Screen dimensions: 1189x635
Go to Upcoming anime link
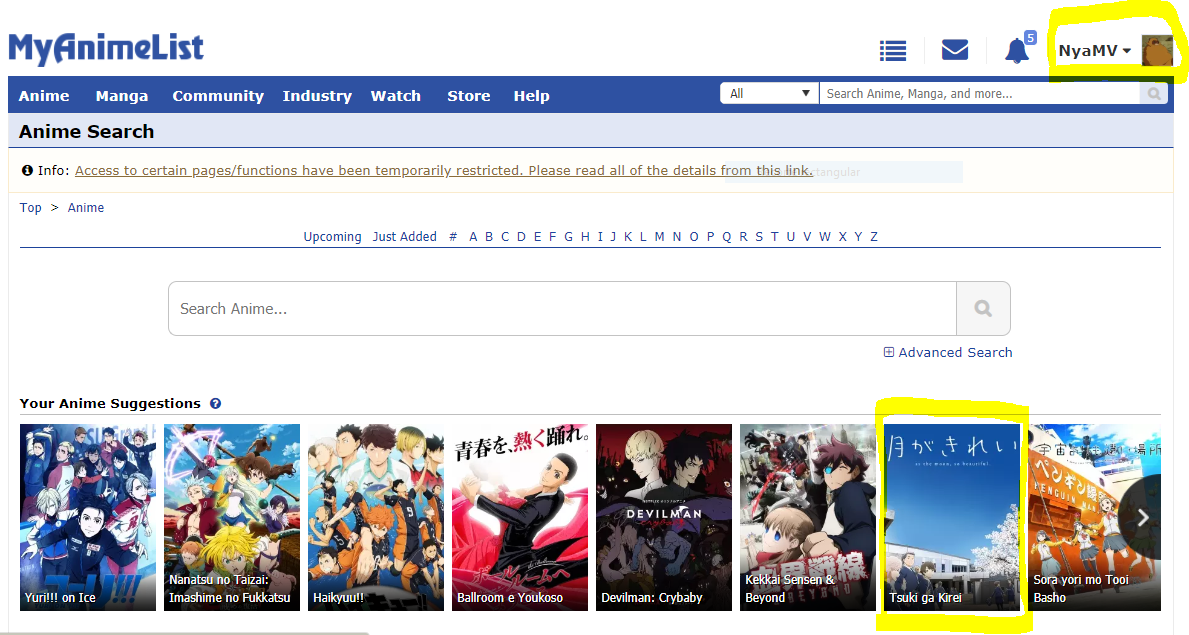[x=332, y=237]
